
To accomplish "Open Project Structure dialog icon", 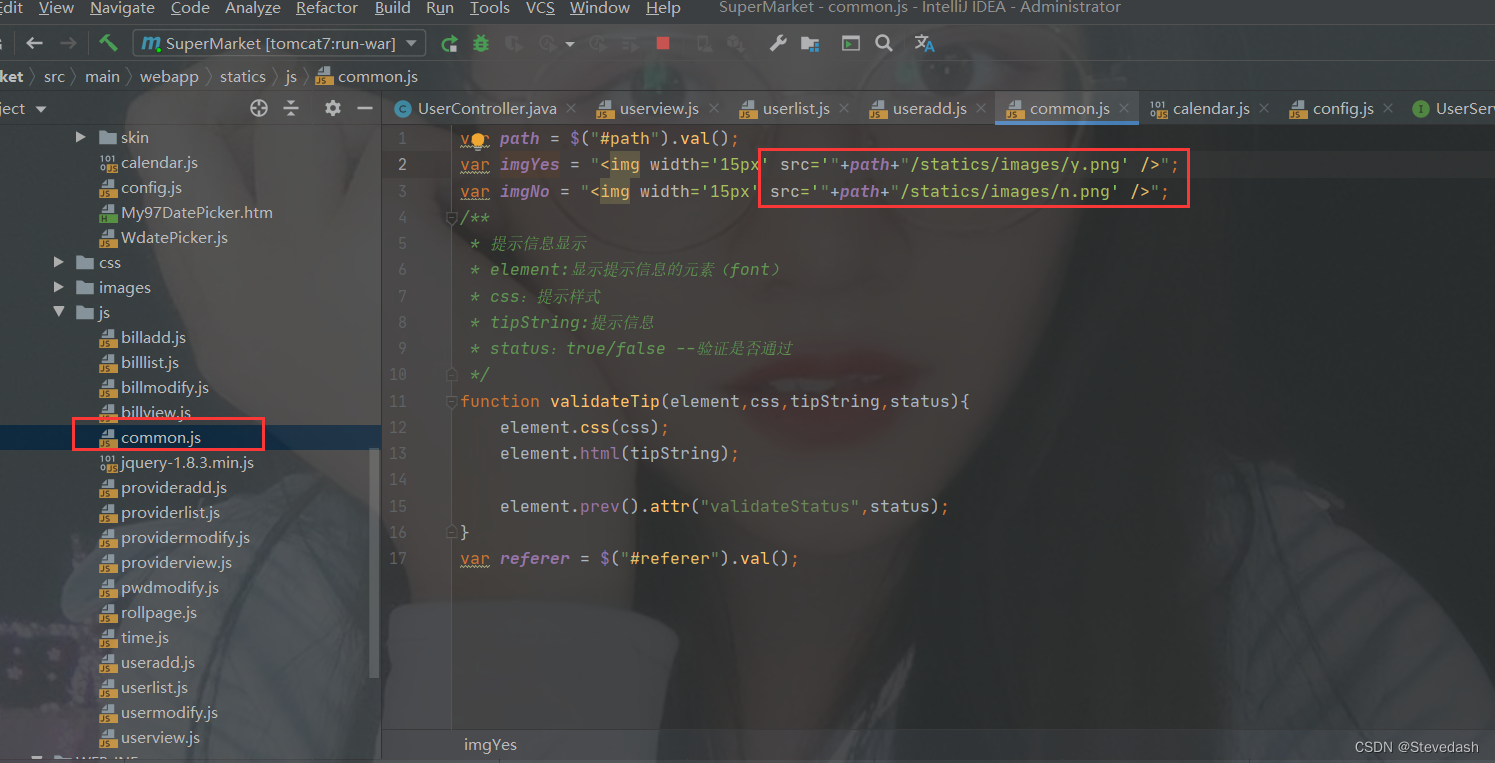I will [x=810, y=43].
